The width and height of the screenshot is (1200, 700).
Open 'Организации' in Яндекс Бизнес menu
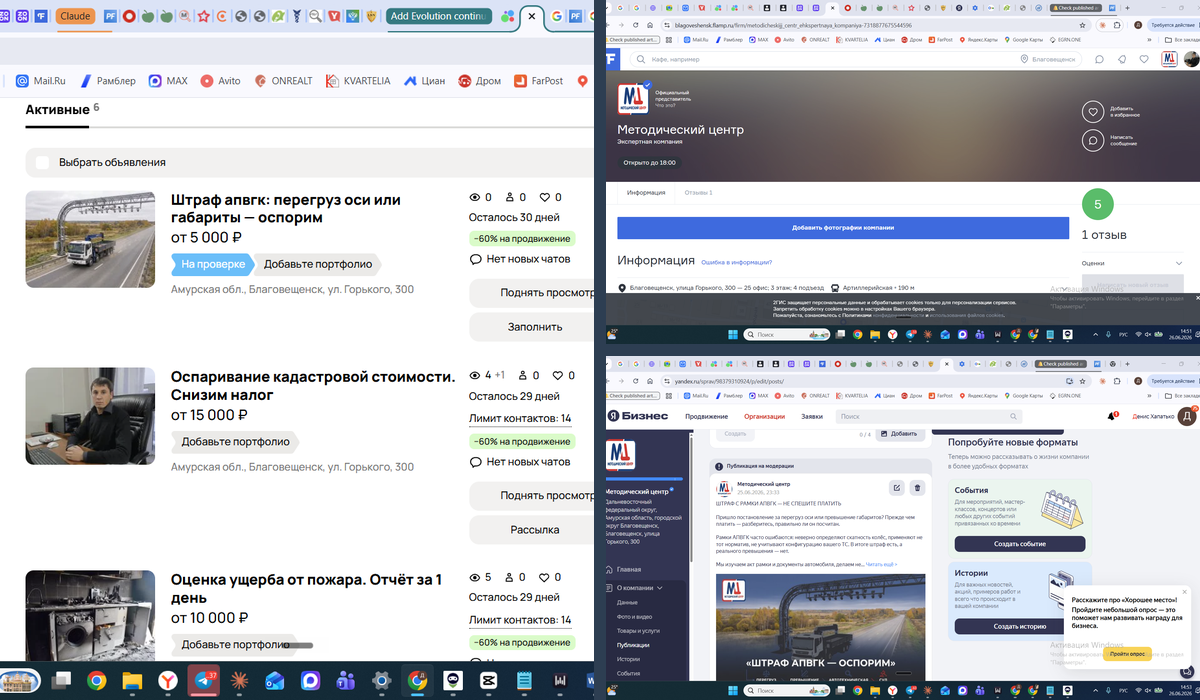pyautogui.click(x=764, y=416)
